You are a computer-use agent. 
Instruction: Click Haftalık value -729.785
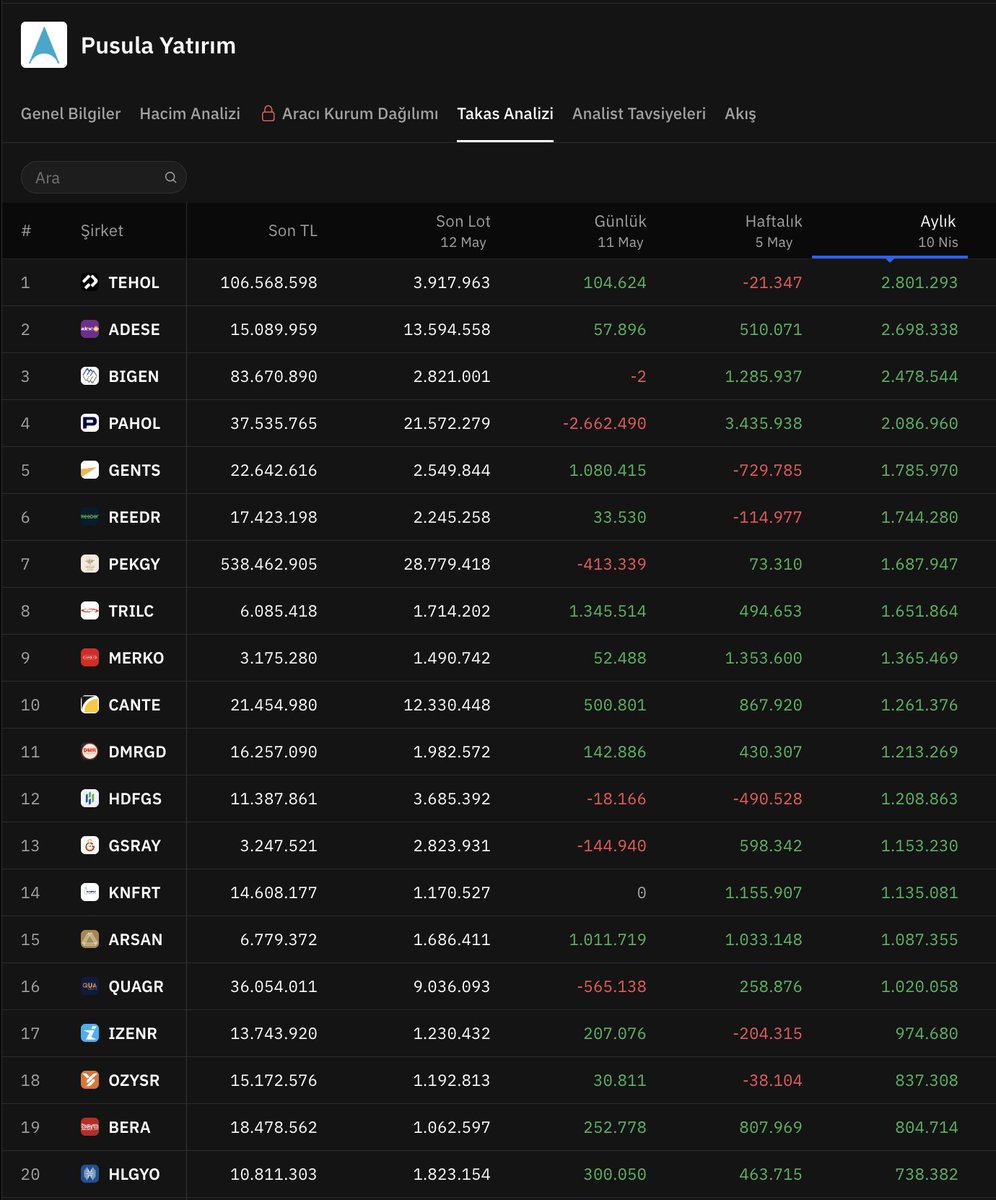coord(768,471)
